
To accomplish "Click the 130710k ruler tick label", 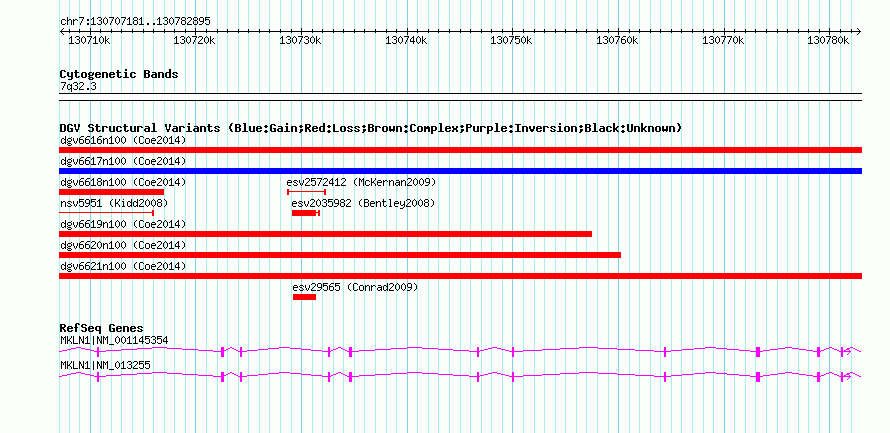I will tap(89, 40).
